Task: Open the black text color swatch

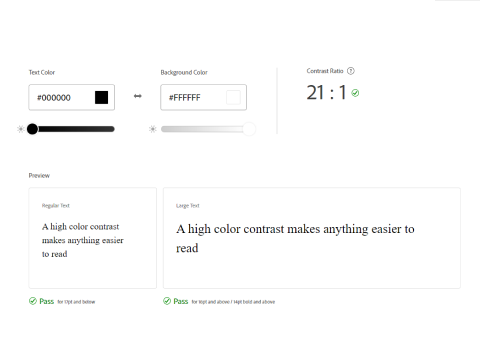Action: click(101, 97)
